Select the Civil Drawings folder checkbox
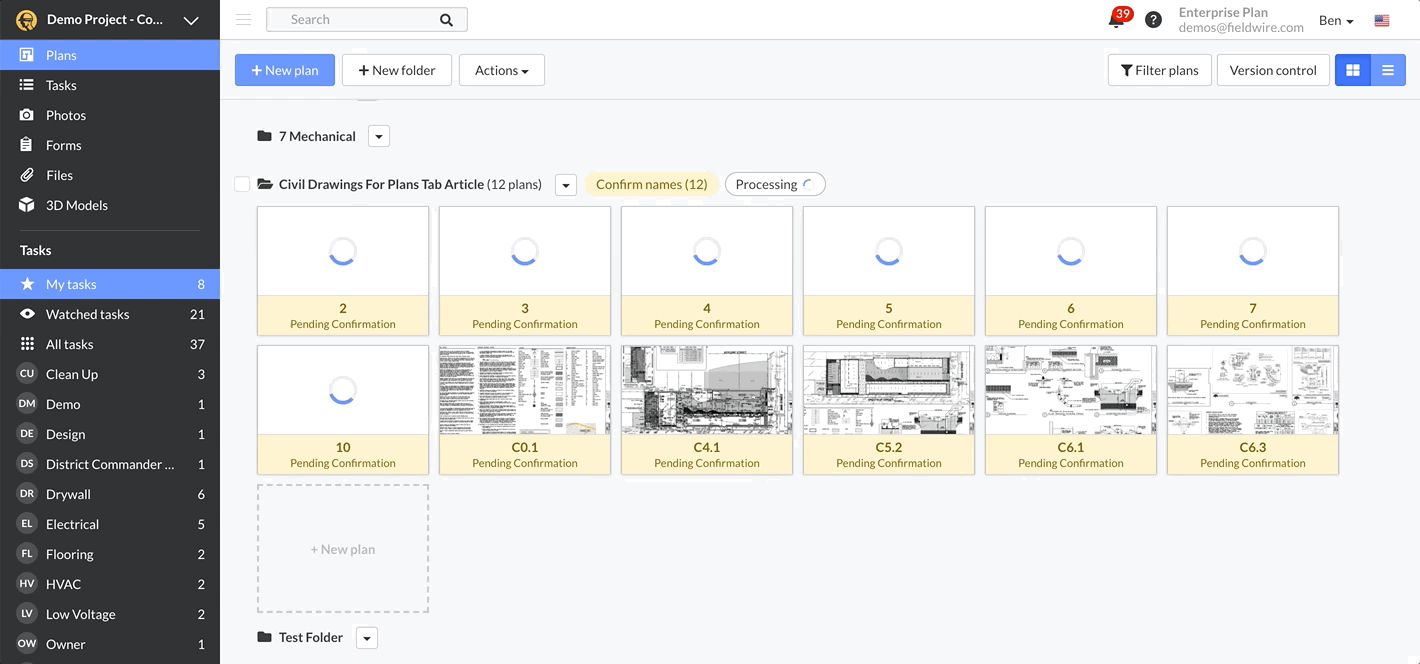 click(x=242, y=183)
